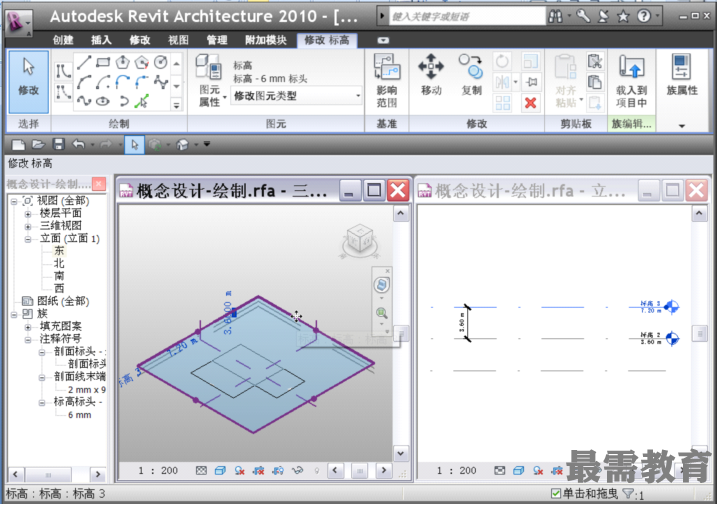Viewport: 718px width, 506px height.
Task: Select the ellipse draw tool
Action: point(103,101)
